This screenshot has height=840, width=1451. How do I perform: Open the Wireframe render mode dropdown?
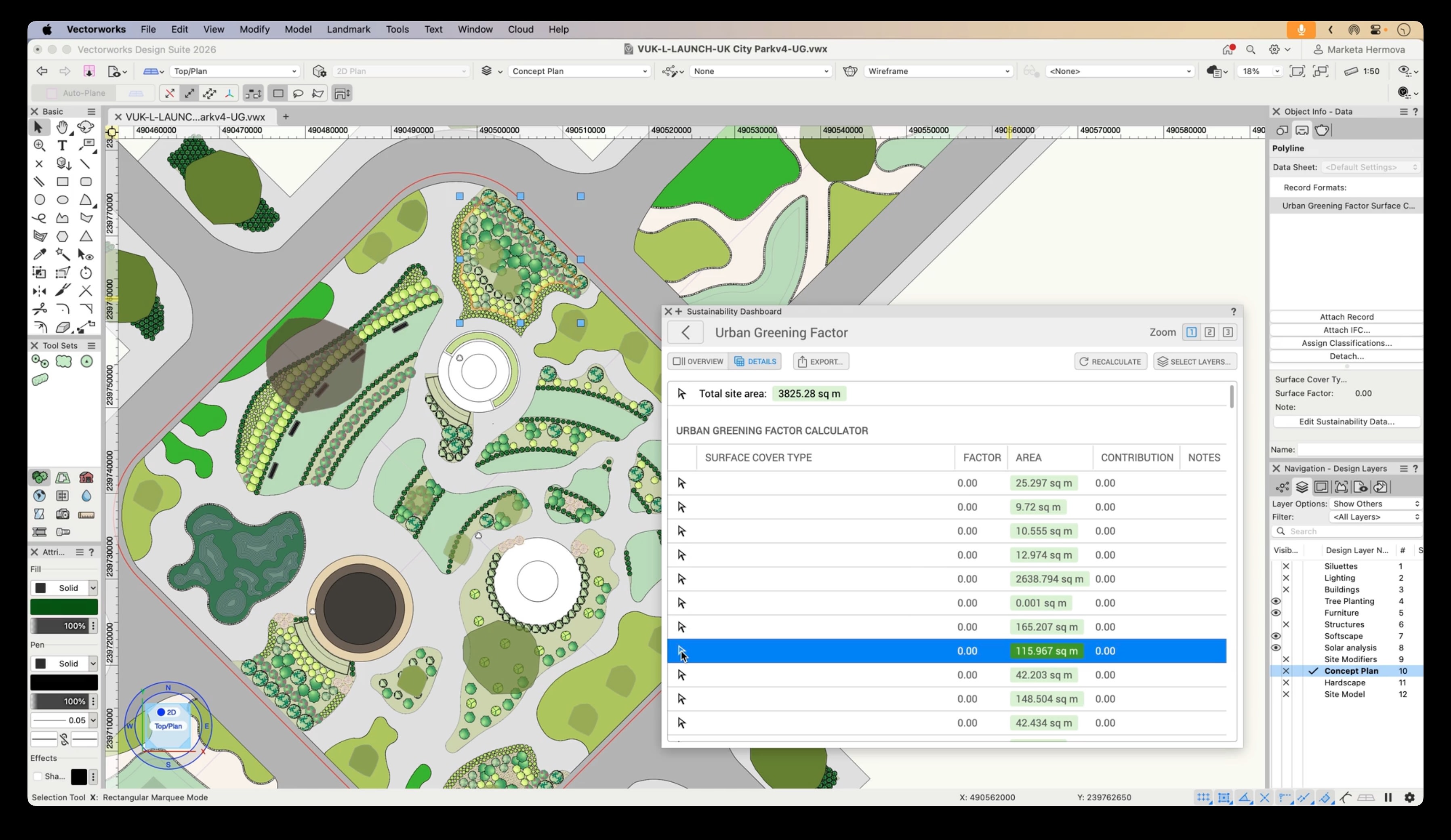(938, 71)
